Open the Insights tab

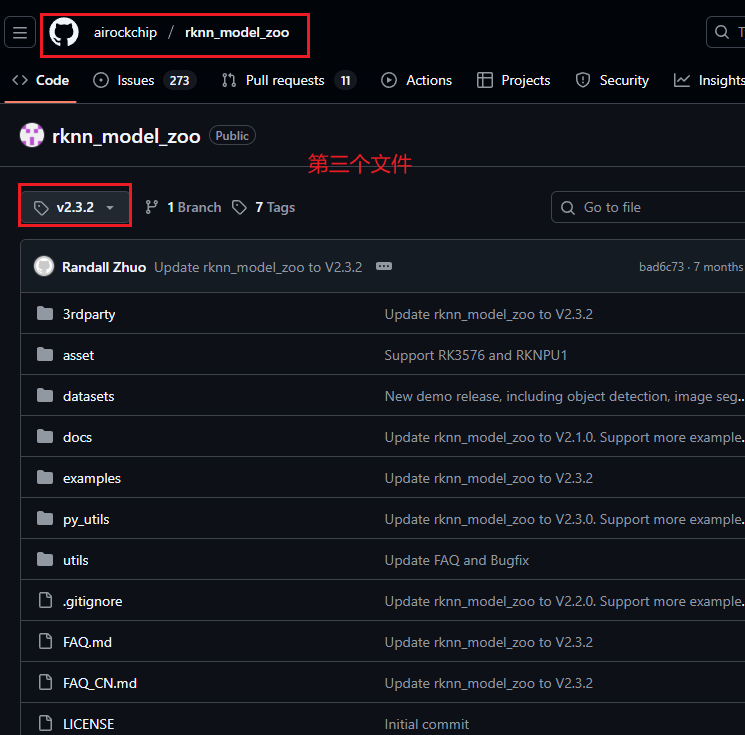(709, 80)
